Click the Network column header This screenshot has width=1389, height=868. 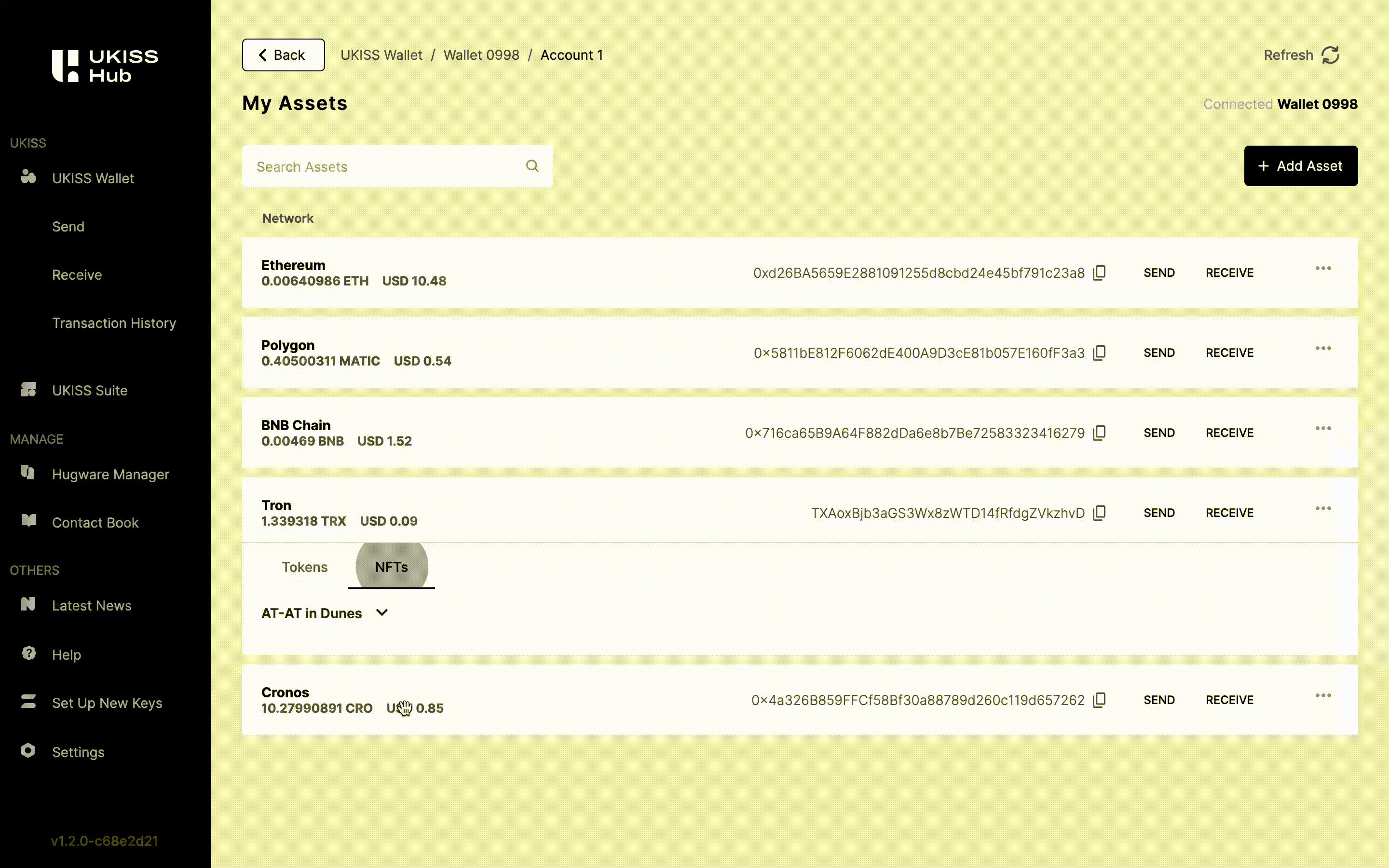pos(287,218)
